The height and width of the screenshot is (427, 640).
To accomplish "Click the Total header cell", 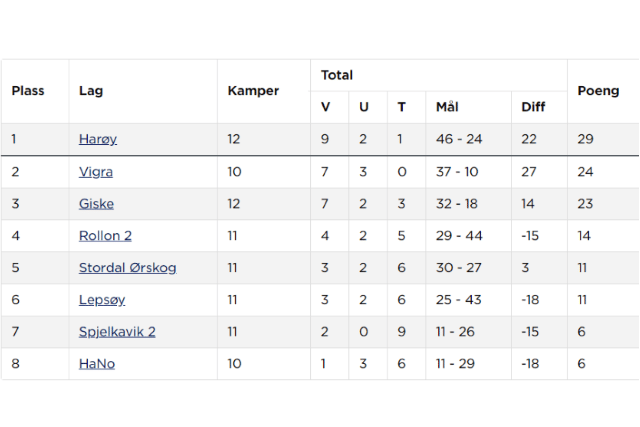I will [337, 75].
